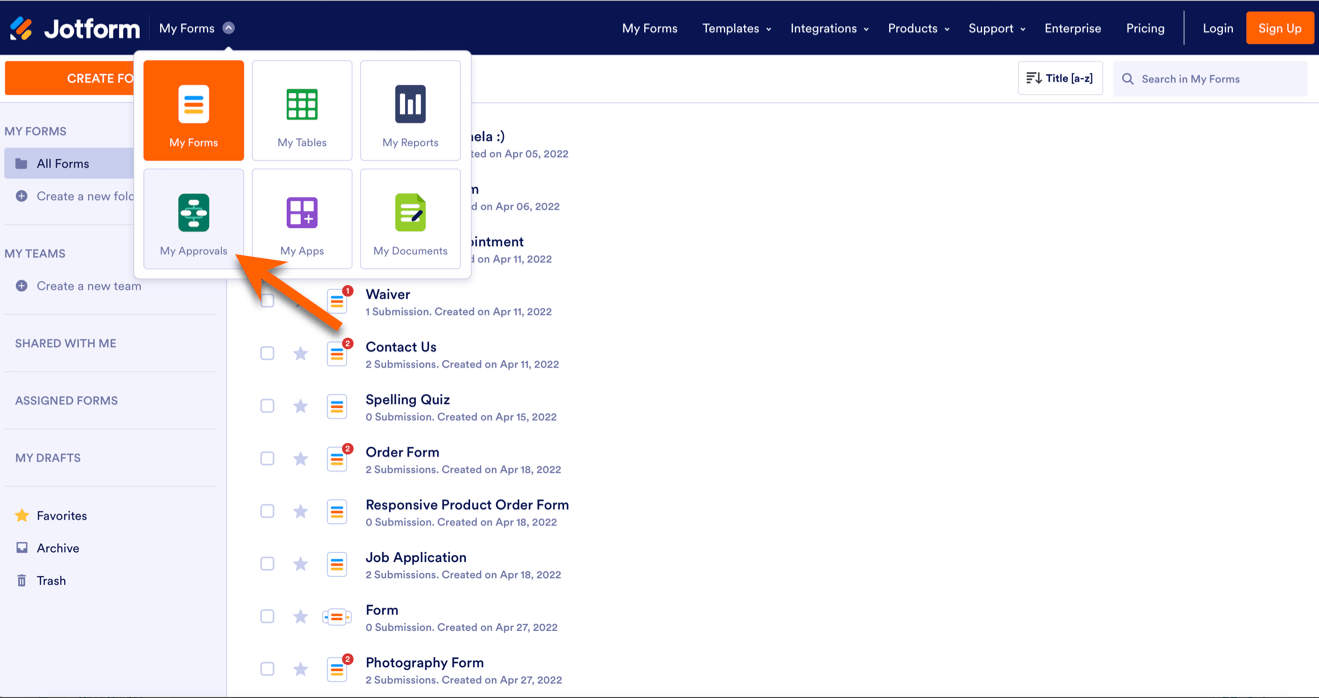The width and height of the screenshot is (1319, 698).
Task: Open the Waiver form title
Action: point(388,294)
